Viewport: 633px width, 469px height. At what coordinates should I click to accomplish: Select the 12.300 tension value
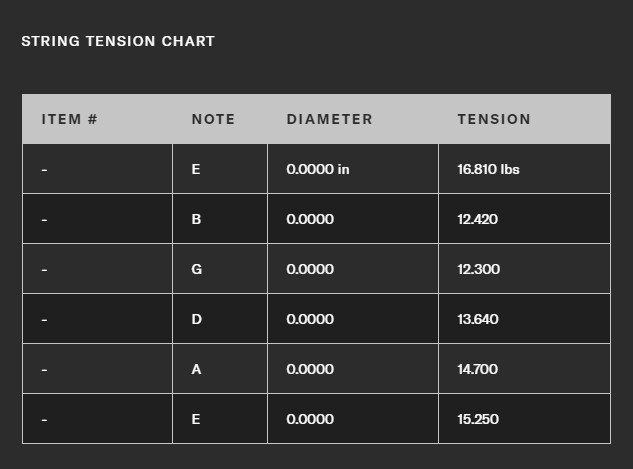478,269
